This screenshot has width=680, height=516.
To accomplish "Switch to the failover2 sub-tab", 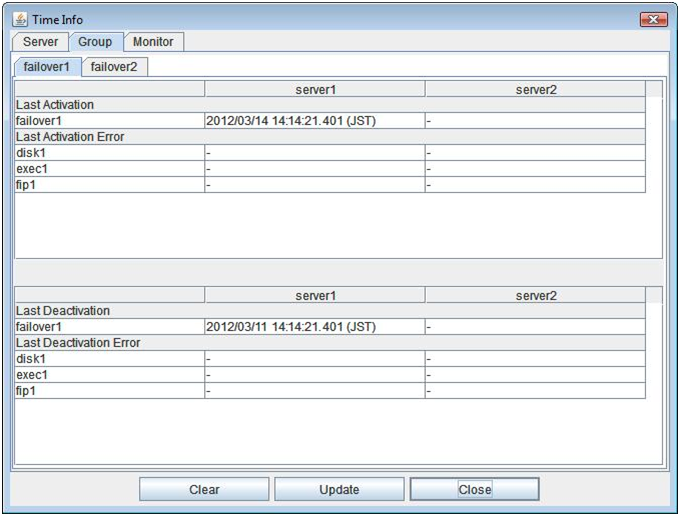I will [113, 67].
